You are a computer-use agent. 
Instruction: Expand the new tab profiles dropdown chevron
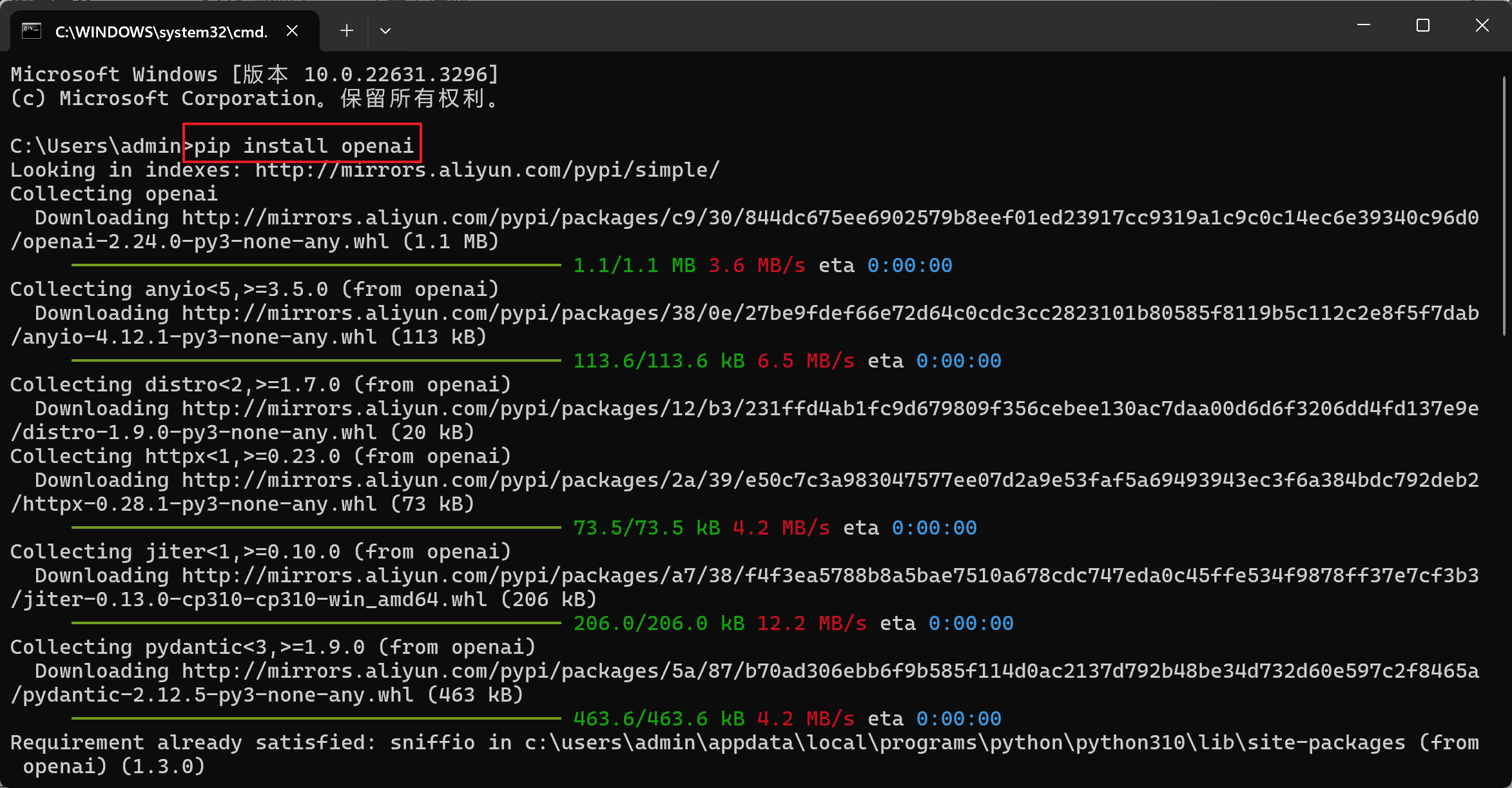pyautogui.click(x=385, y=30)
